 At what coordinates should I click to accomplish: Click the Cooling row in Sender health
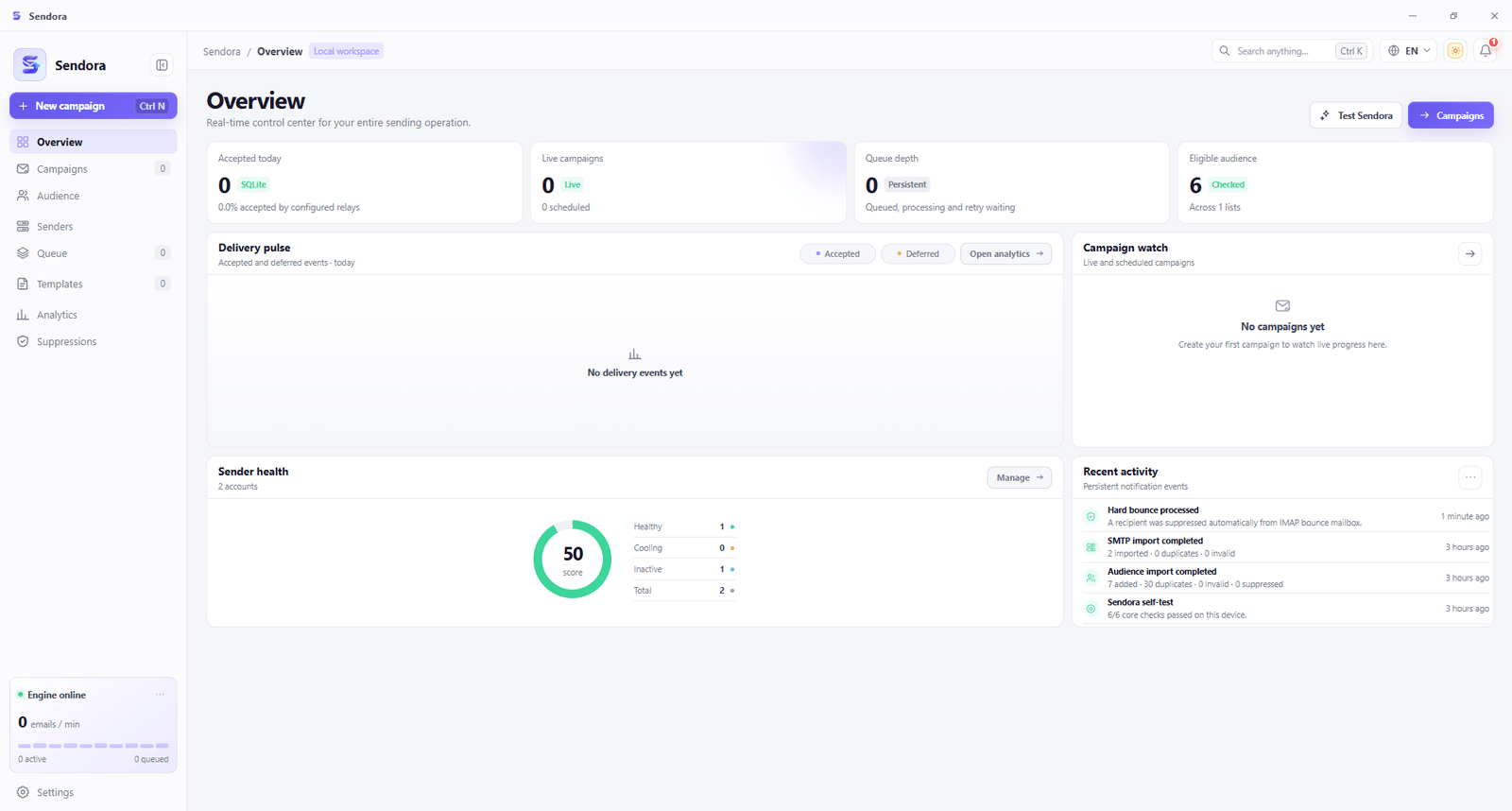click(x=684, y=548)
